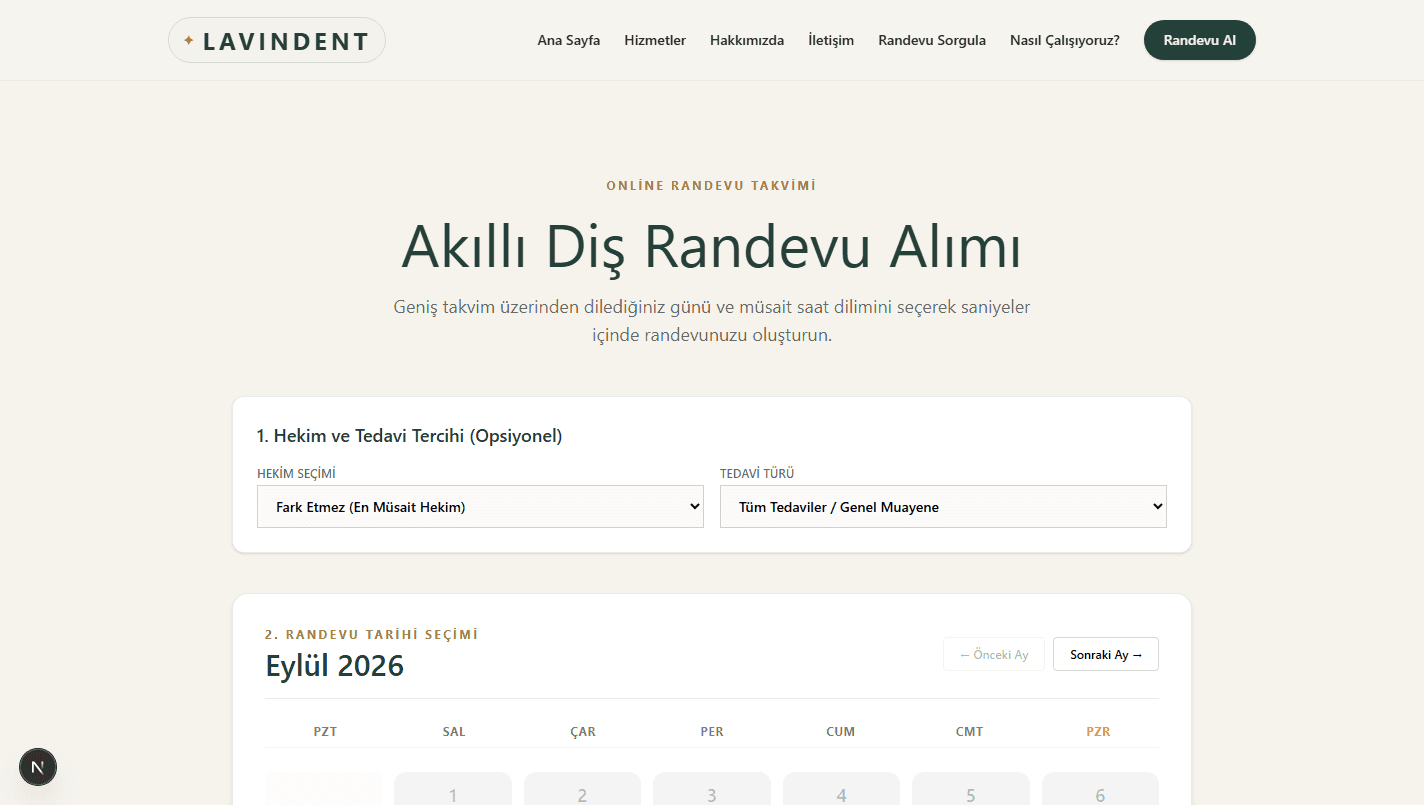This screenshot has height=805, width=1424.
Task: Open Hakkımızda in the navigation
Action: point(747,41)
